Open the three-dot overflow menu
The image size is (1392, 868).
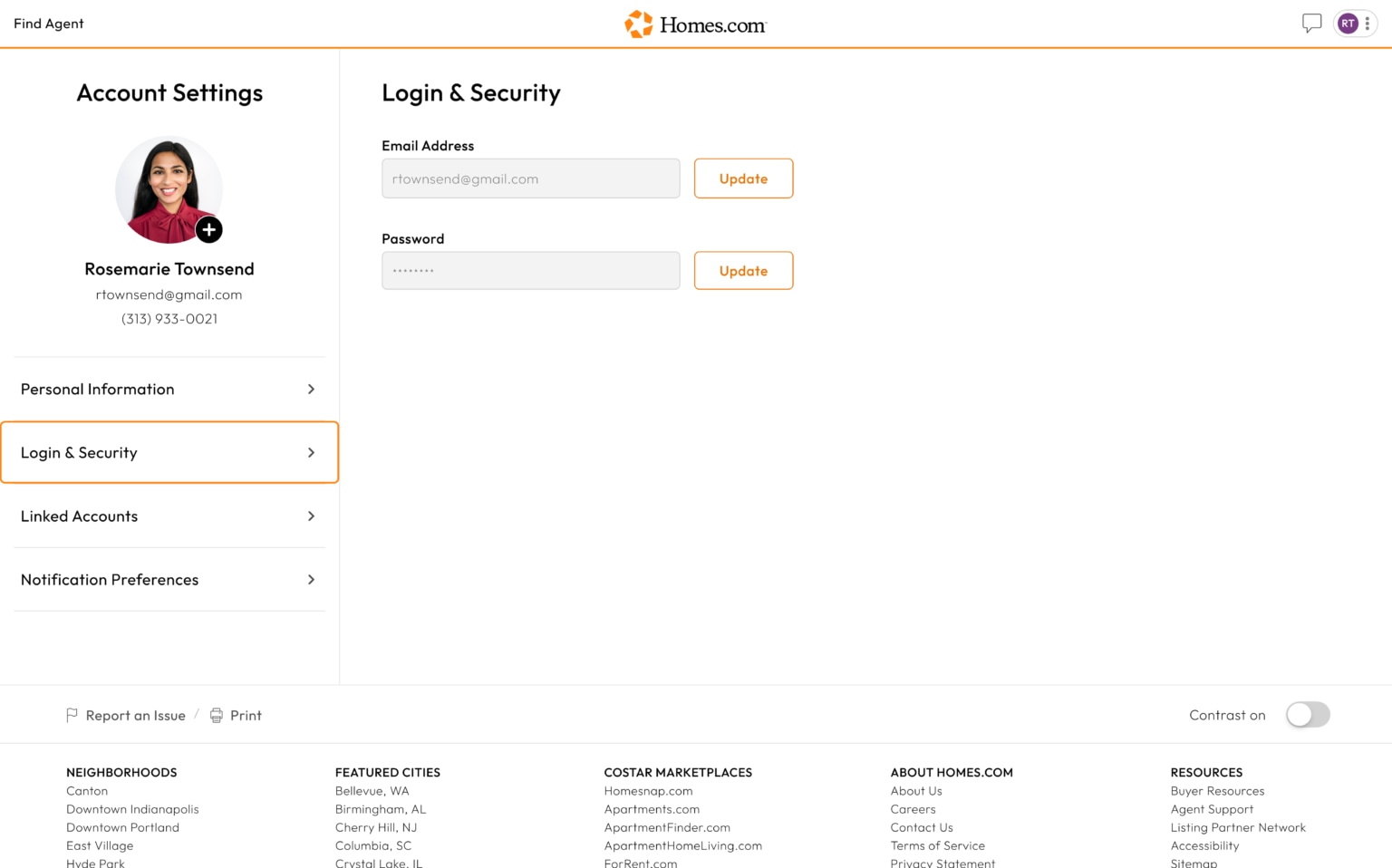pos(1368,23)
